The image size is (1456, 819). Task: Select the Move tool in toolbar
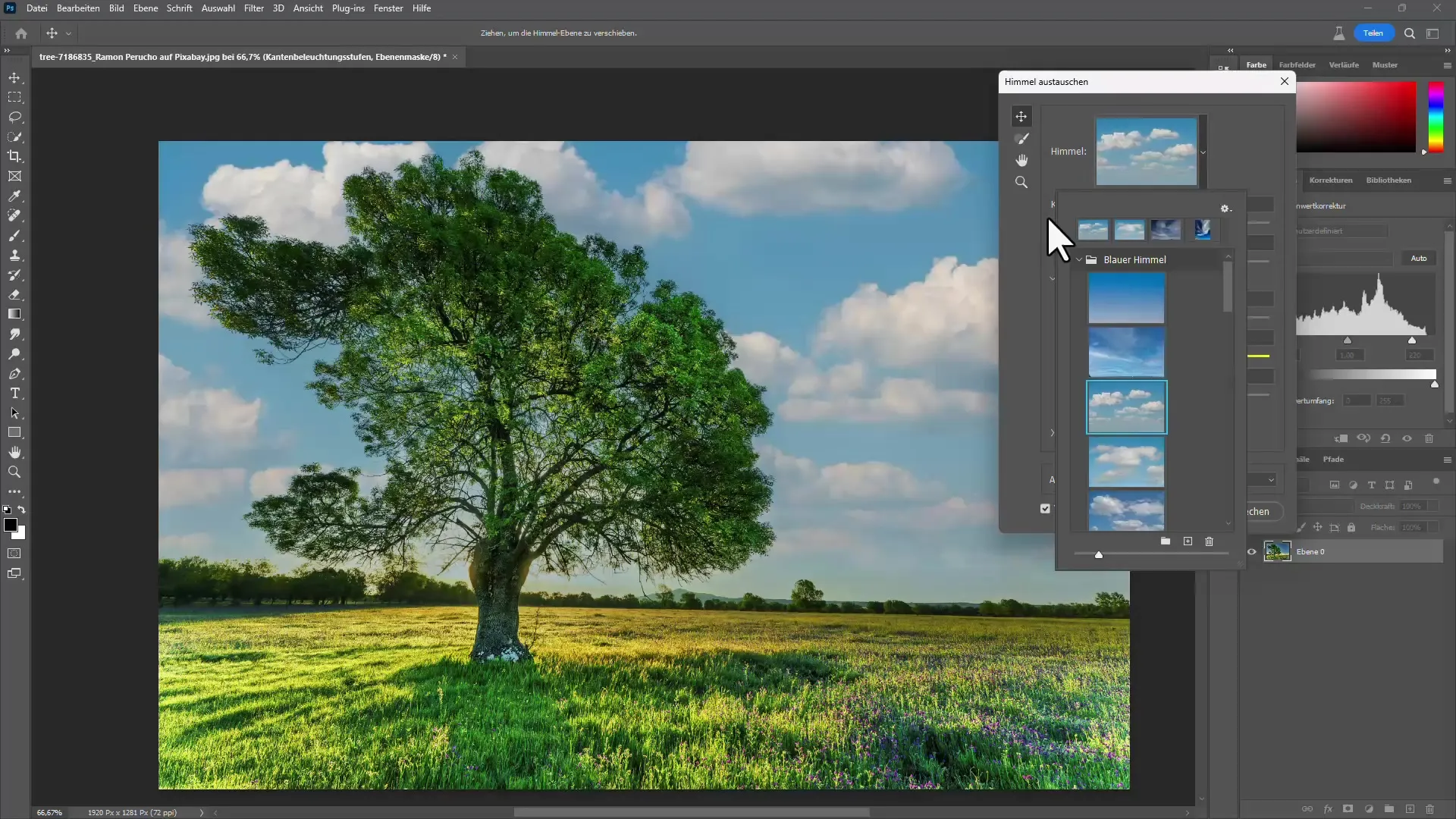15,77
